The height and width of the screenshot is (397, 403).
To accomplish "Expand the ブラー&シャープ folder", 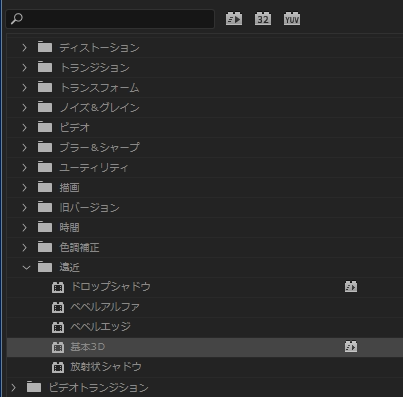I will coord(24,148).
